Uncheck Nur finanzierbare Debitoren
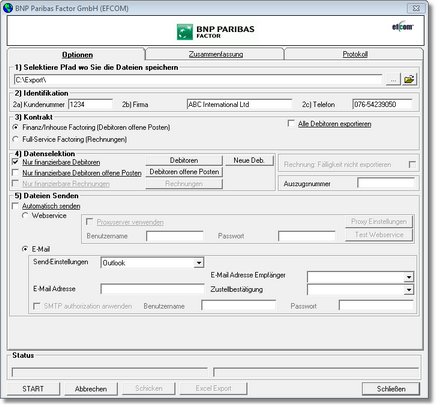This screenshot has height=406, width=436. (x=15, y=162)
